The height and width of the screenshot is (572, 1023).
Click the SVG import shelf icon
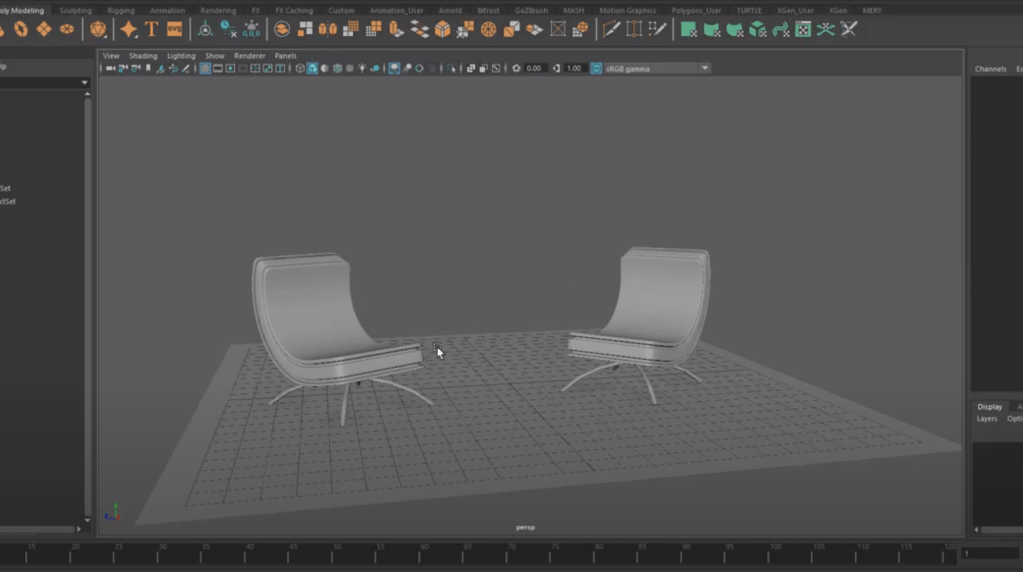point(174,29)
